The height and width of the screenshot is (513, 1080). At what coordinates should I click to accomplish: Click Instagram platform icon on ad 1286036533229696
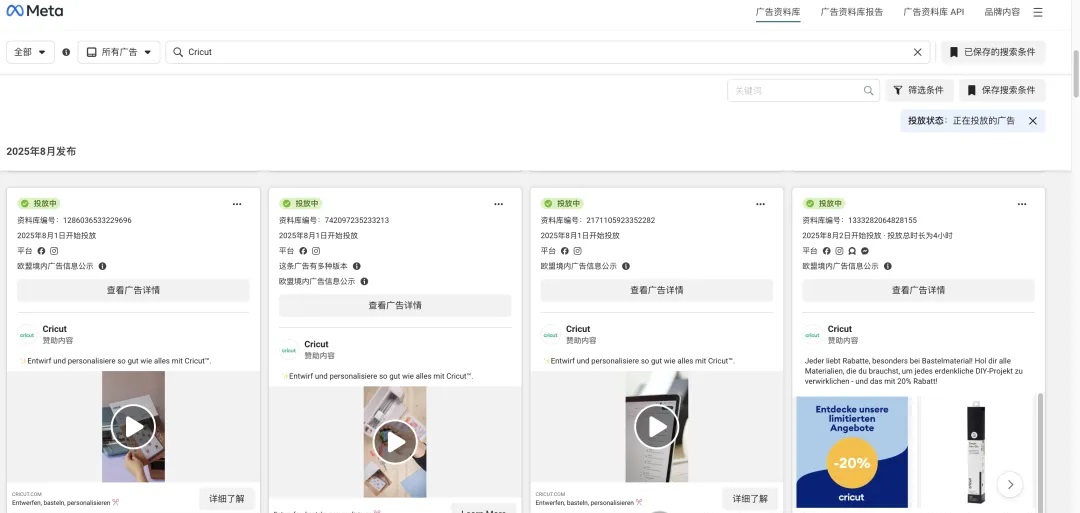pos(54,251)
